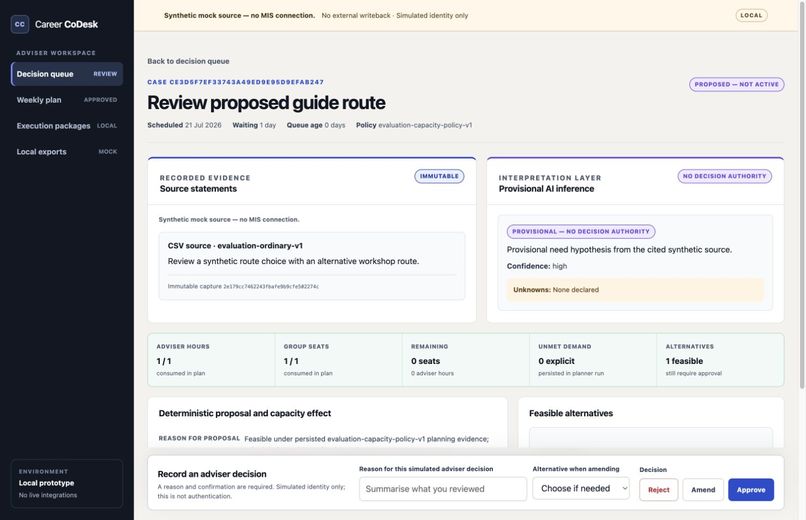
Task: Open the Alternative when amending dropdown
Action: (581, 488)
